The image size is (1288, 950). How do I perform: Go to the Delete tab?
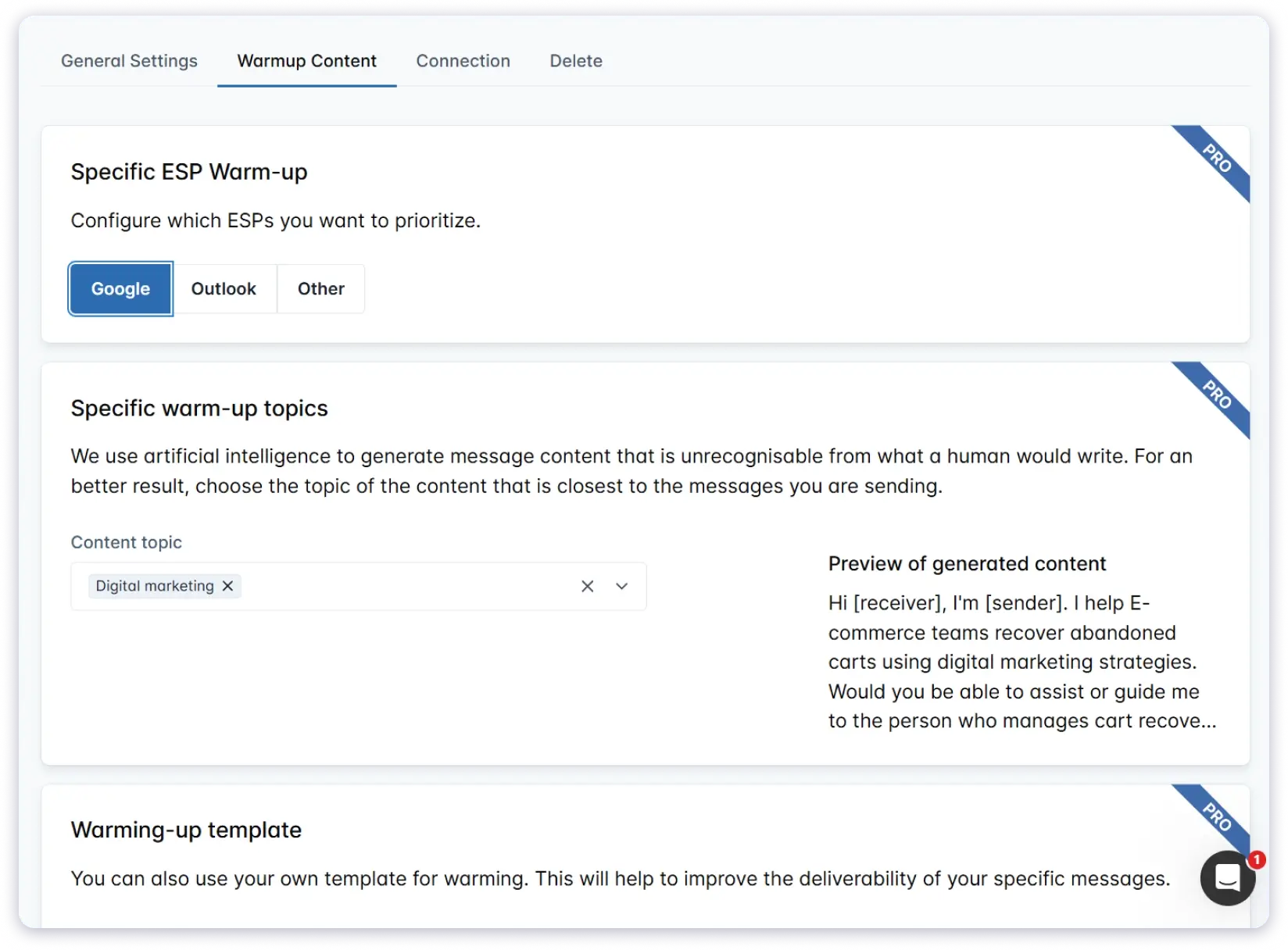point(576,60)
